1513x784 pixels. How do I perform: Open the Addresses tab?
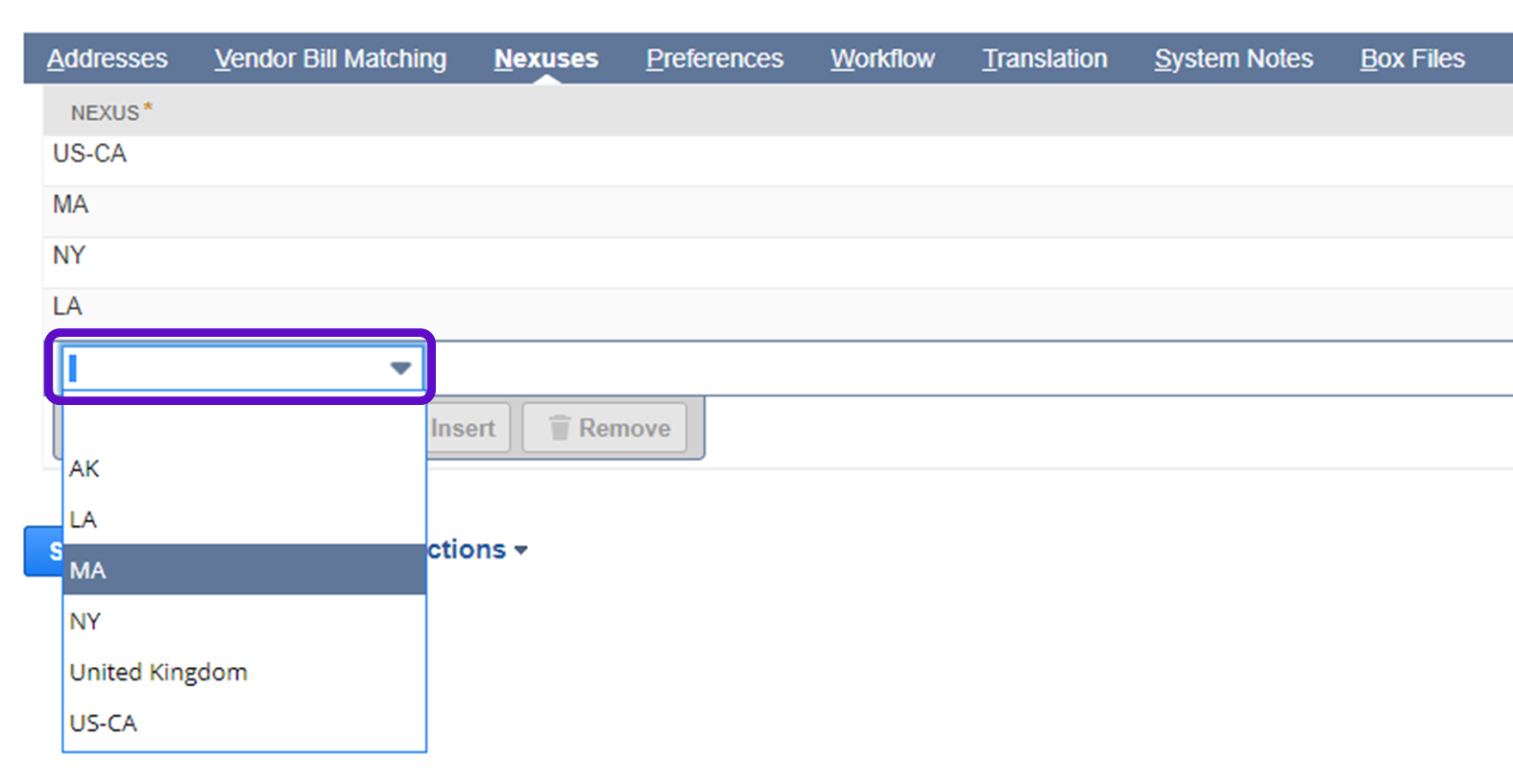tap(107, 59)
